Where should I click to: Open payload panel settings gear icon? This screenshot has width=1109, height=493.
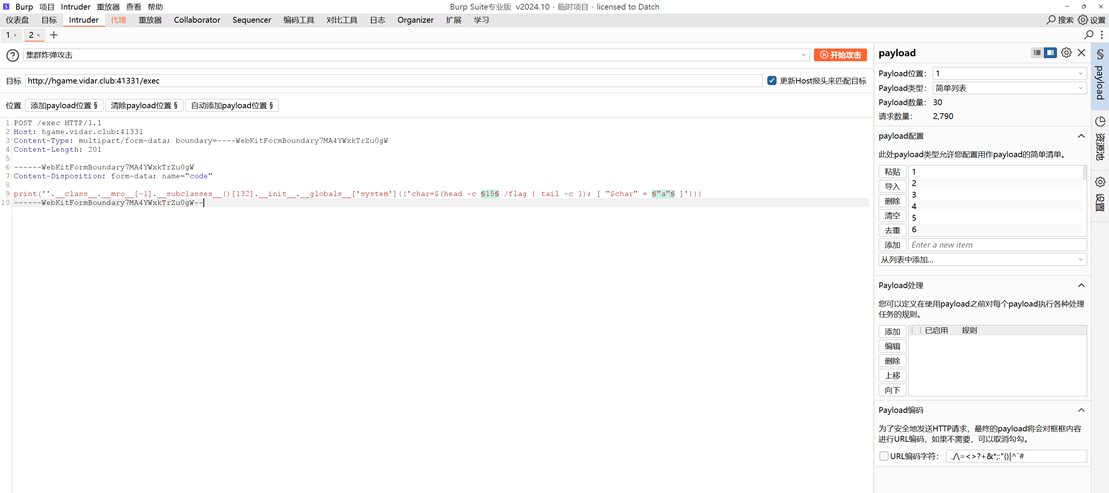click(x=1066, y=53)
